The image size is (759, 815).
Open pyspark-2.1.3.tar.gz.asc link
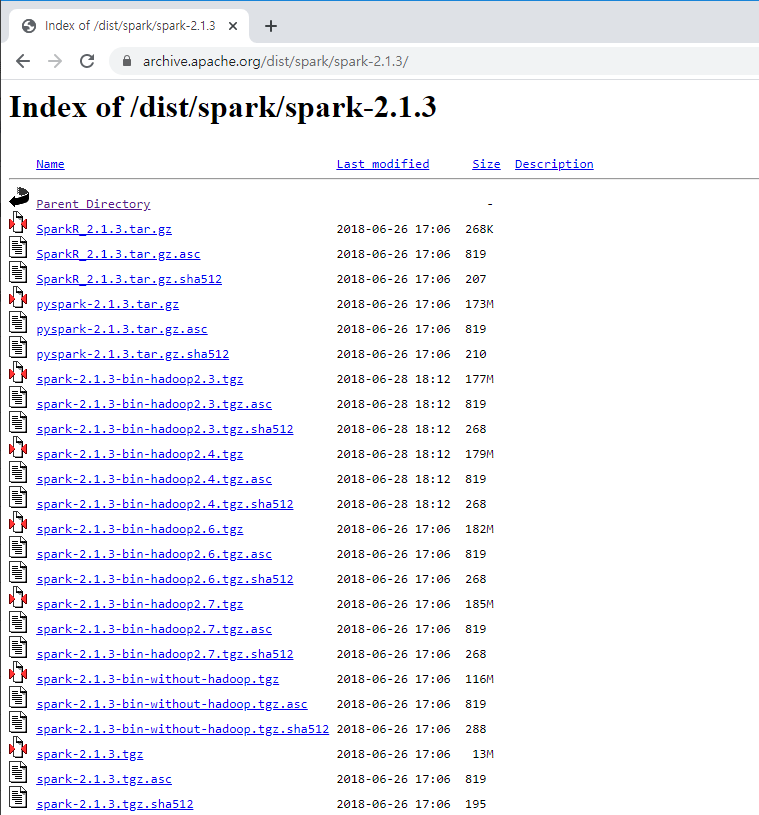click(x=122, y=329)
